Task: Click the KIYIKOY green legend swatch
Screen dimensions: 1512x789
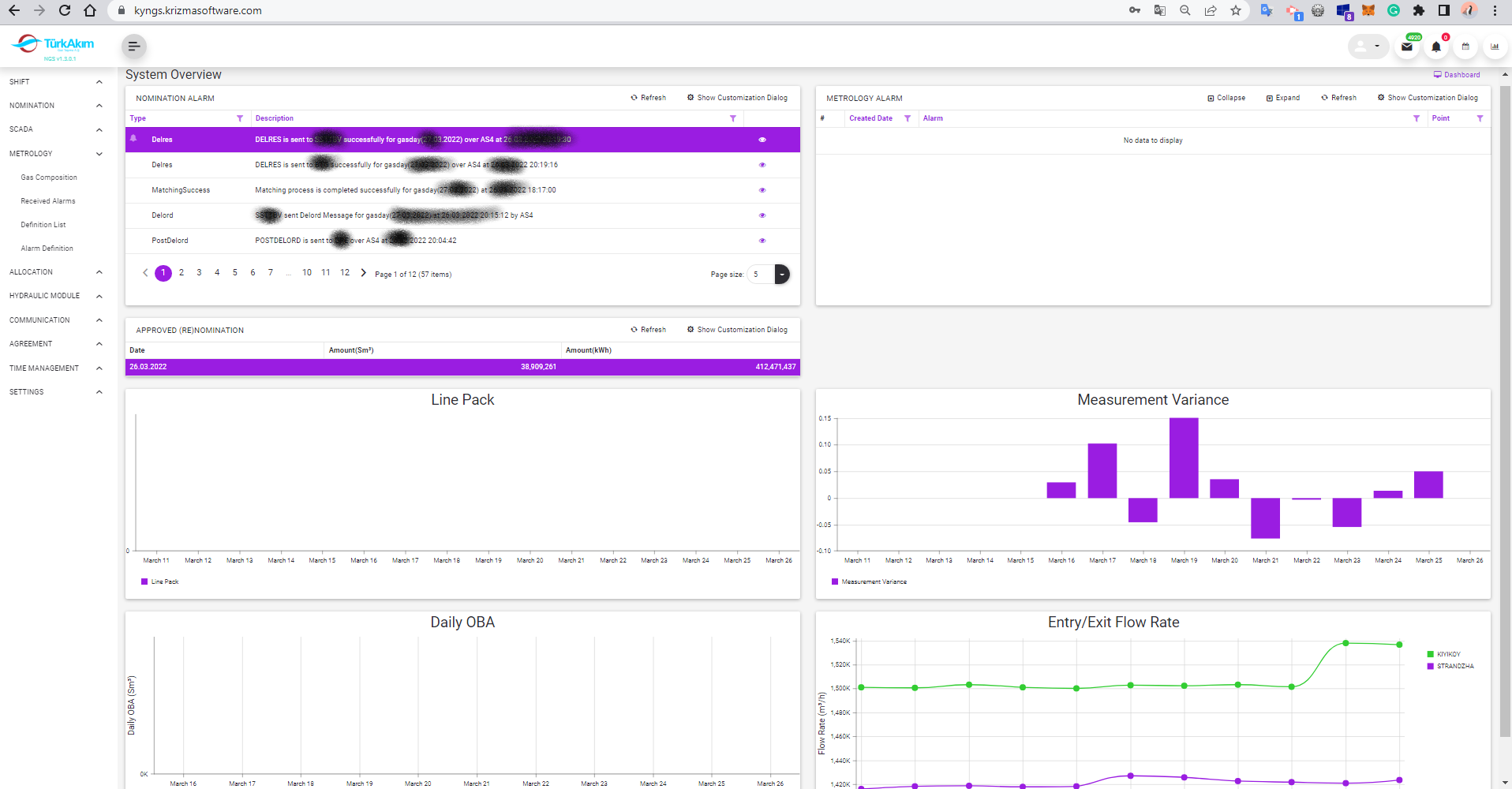Action: (1431, 654)
